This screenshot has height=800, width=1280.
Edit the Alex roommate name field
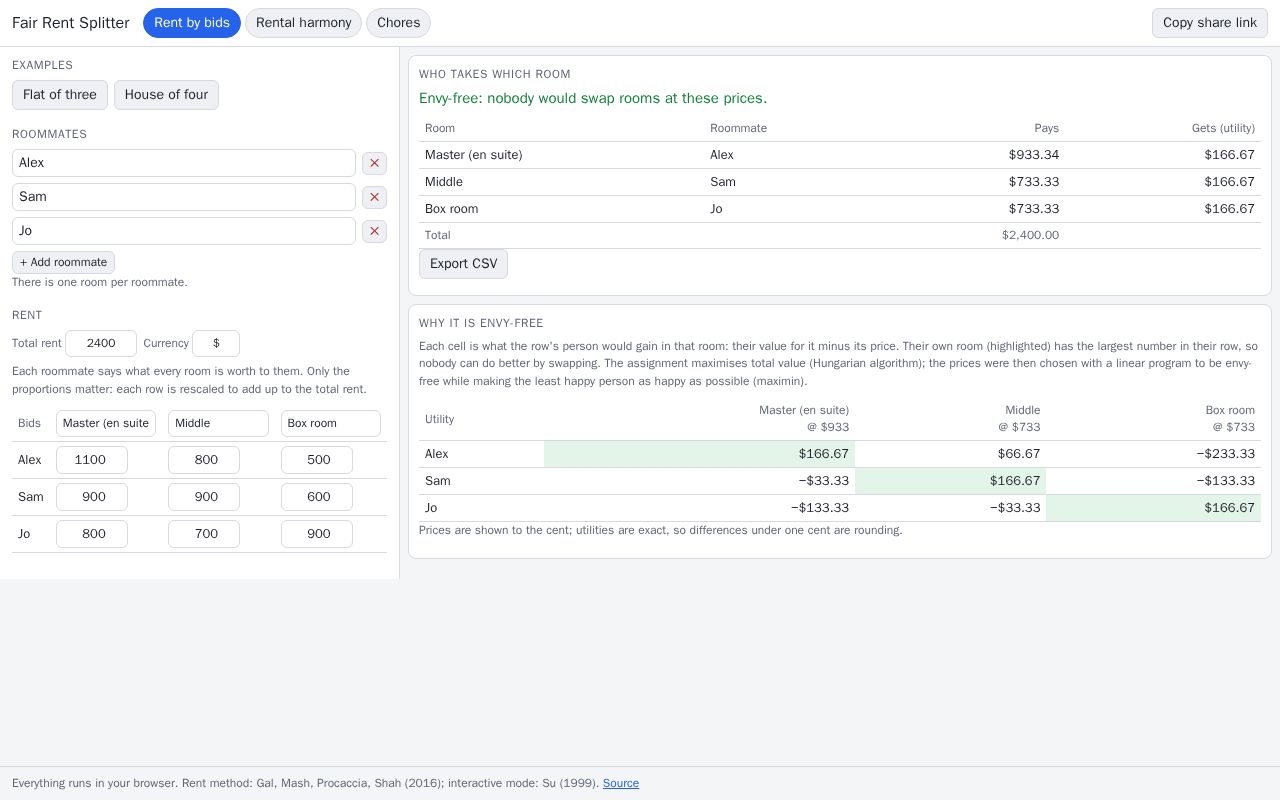coord(184,163)
